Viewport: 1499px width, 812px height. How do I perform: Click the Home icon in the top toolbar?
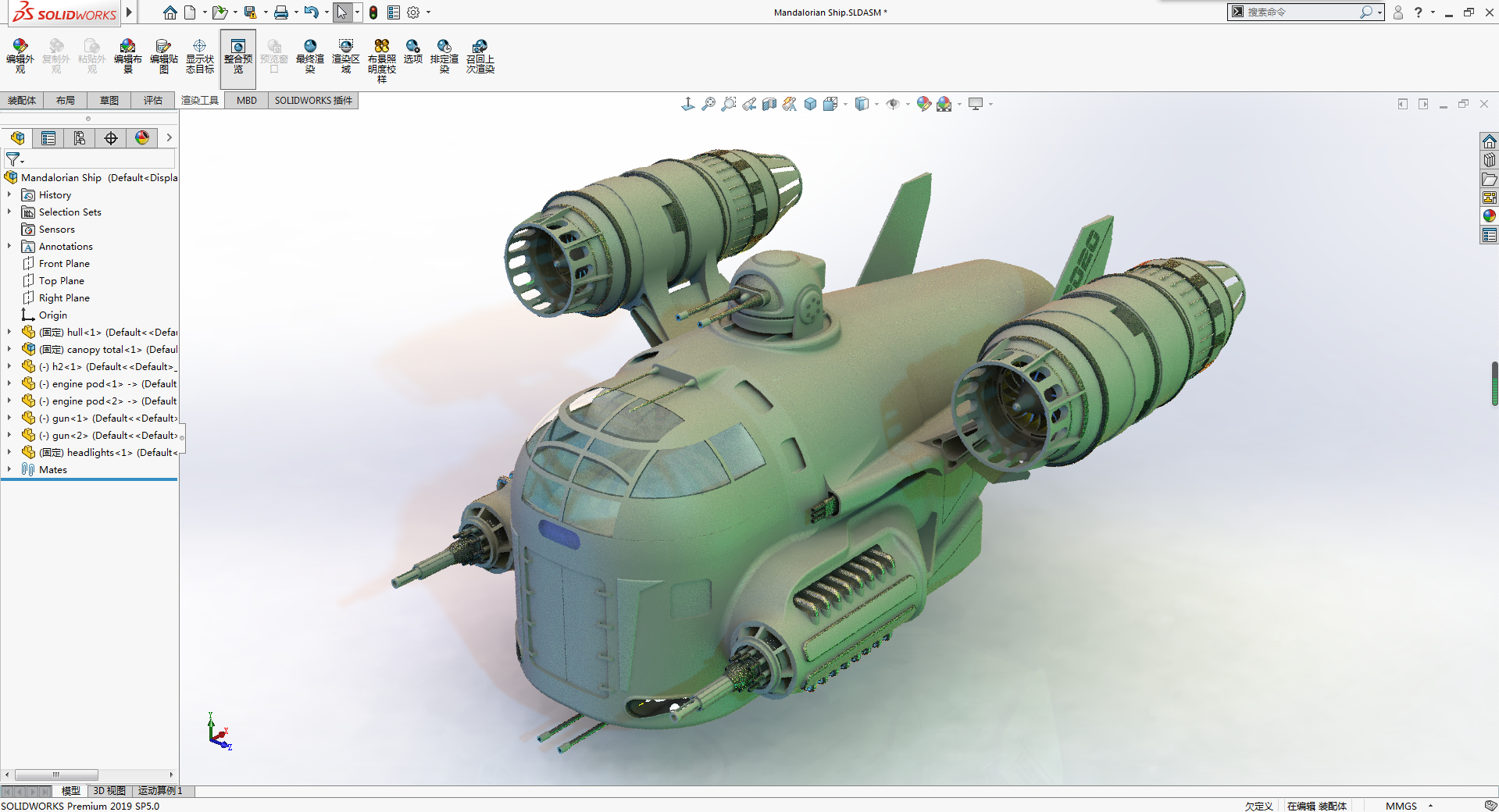(x=170, y=12)
